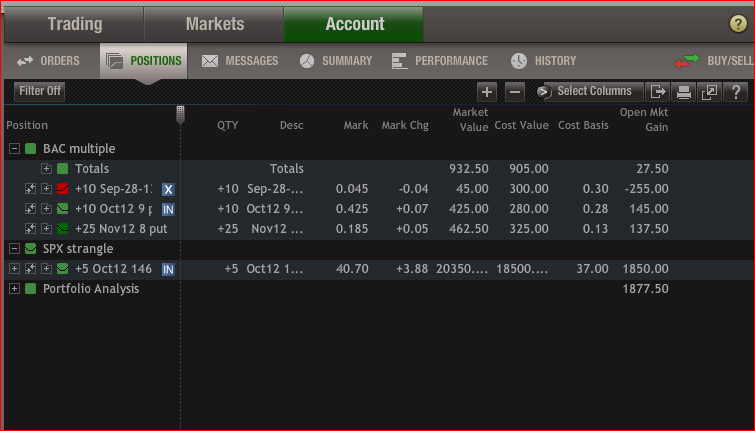Image resolution: width=755 pixels, height=431 pixels.
Task: Click the analysis icon on Nov12 8 put row
Action: 30,229
